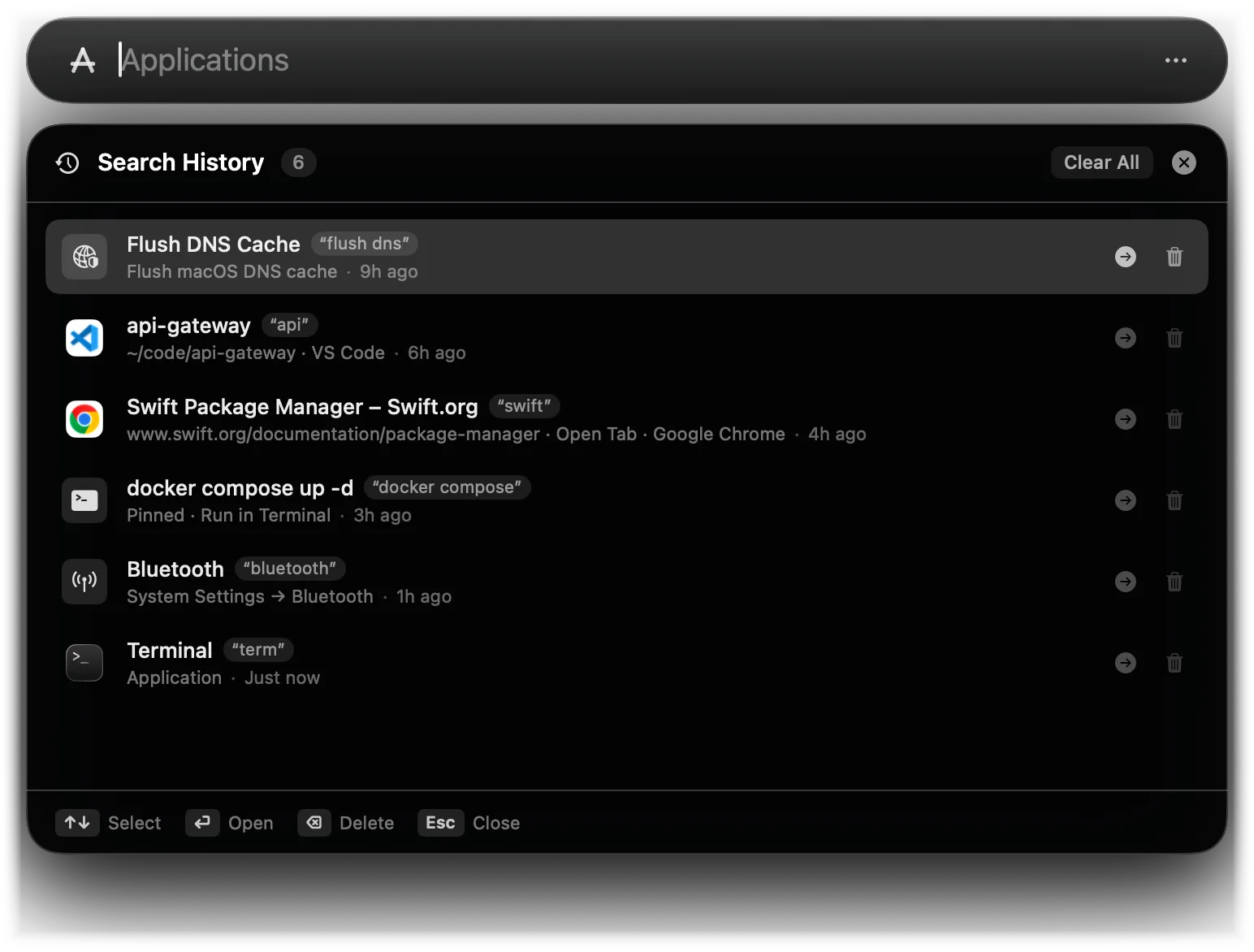Click the Chrome icon for Swift Package Manager
The width and height of the screenshot is (1254, 952).
click(84, 419)
